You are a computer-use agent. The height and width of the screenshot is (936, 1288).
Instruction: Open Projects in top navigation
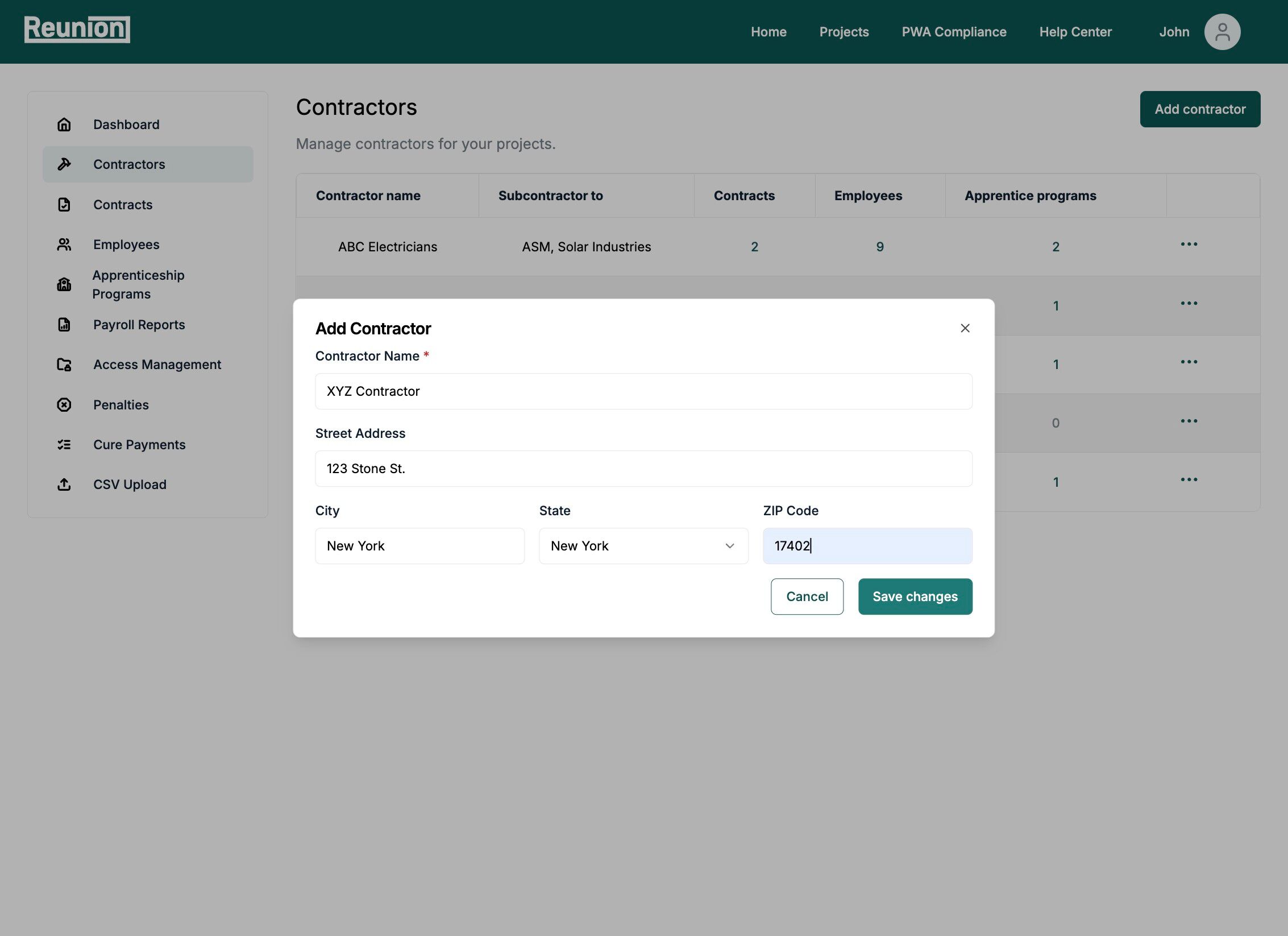[844, 32]
